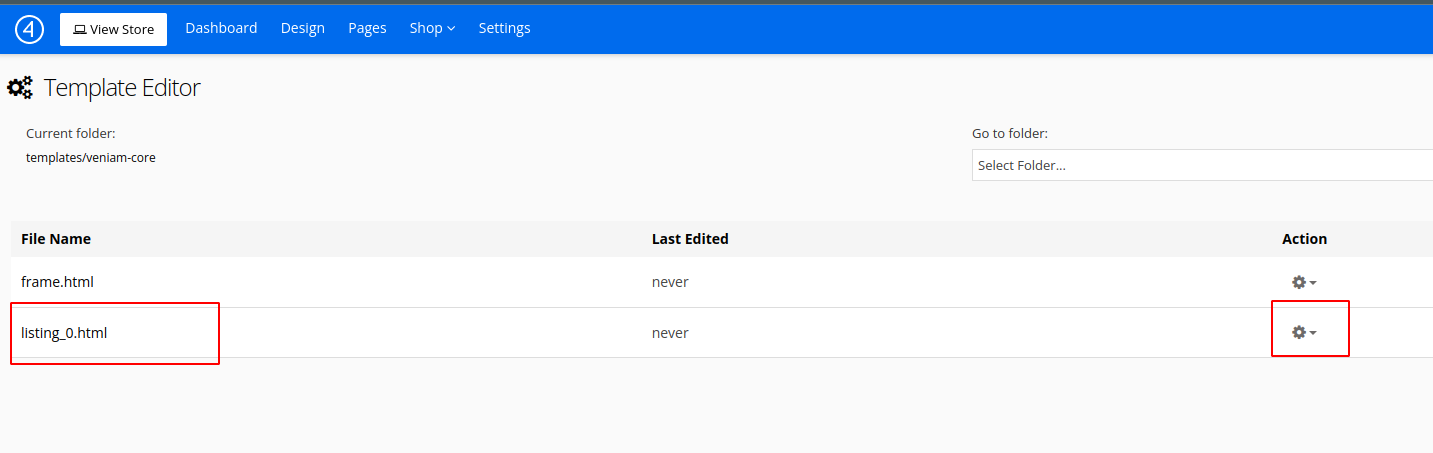Image resolution: width=1433 pixels, height=453 pixels.
Task: Select the listing_0.html file name
Action: [64, 333]
